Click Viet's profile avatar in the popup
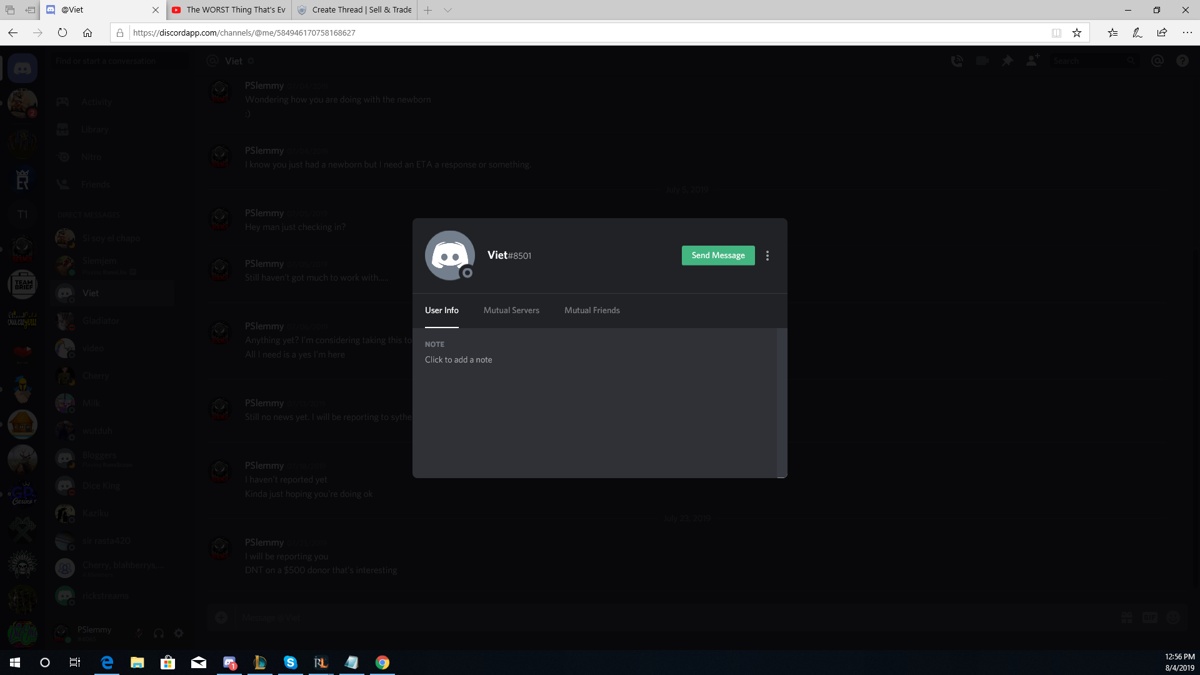This screenshot has height=675, width=1200. tap(450, 255)
